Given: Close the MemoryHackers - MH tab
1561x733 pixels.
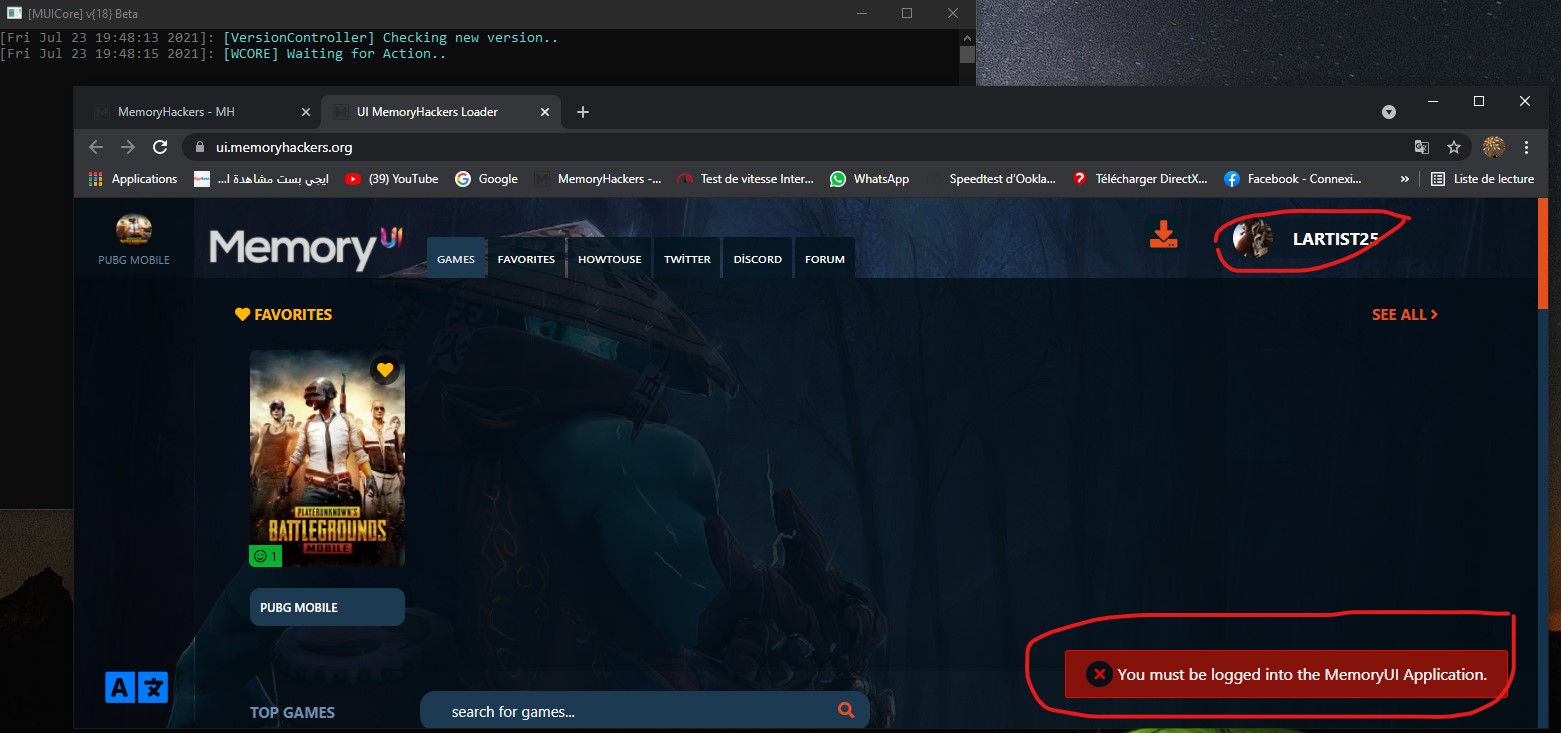Looking at the screenshot, I should tap(305, 112).
